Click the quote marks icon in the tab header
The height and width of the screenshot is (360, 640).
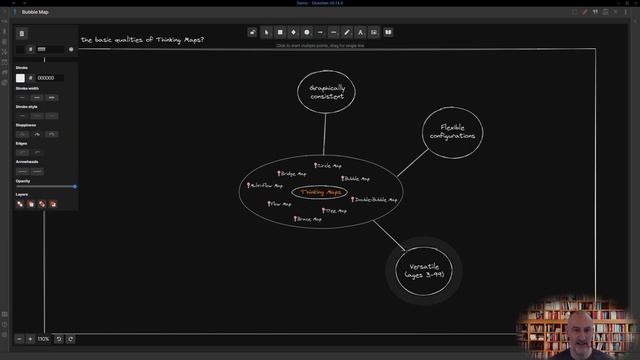click(x=596, y=12)
